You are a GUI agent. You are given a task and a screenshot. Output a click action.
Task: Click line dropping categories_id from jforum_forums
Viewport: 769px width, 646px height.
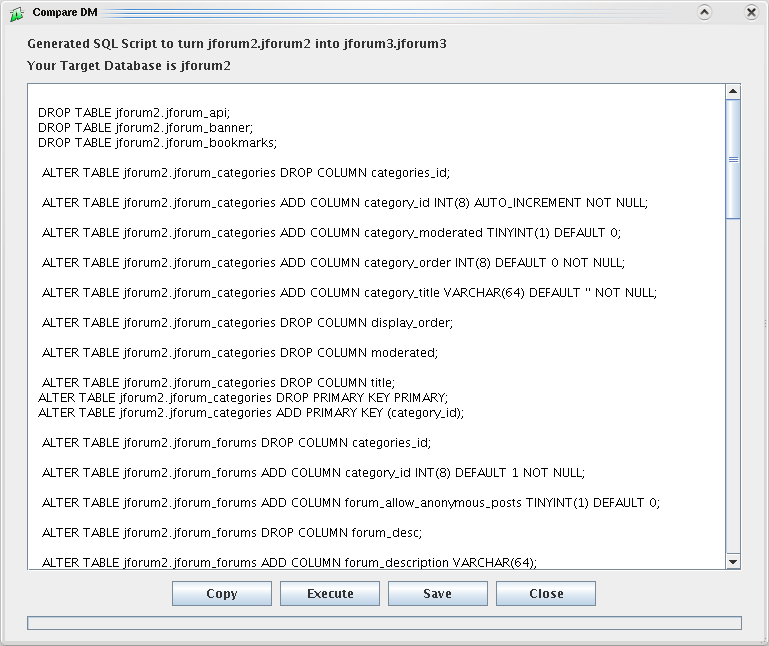tap(236, 442)
